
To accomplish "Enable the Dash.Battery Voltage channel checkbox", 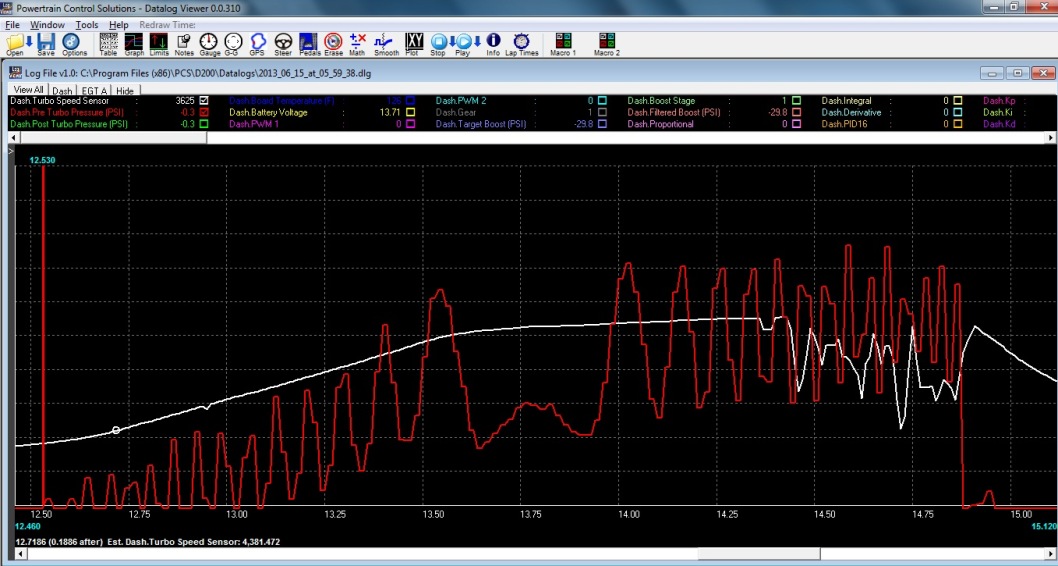I will pos(408,113).
